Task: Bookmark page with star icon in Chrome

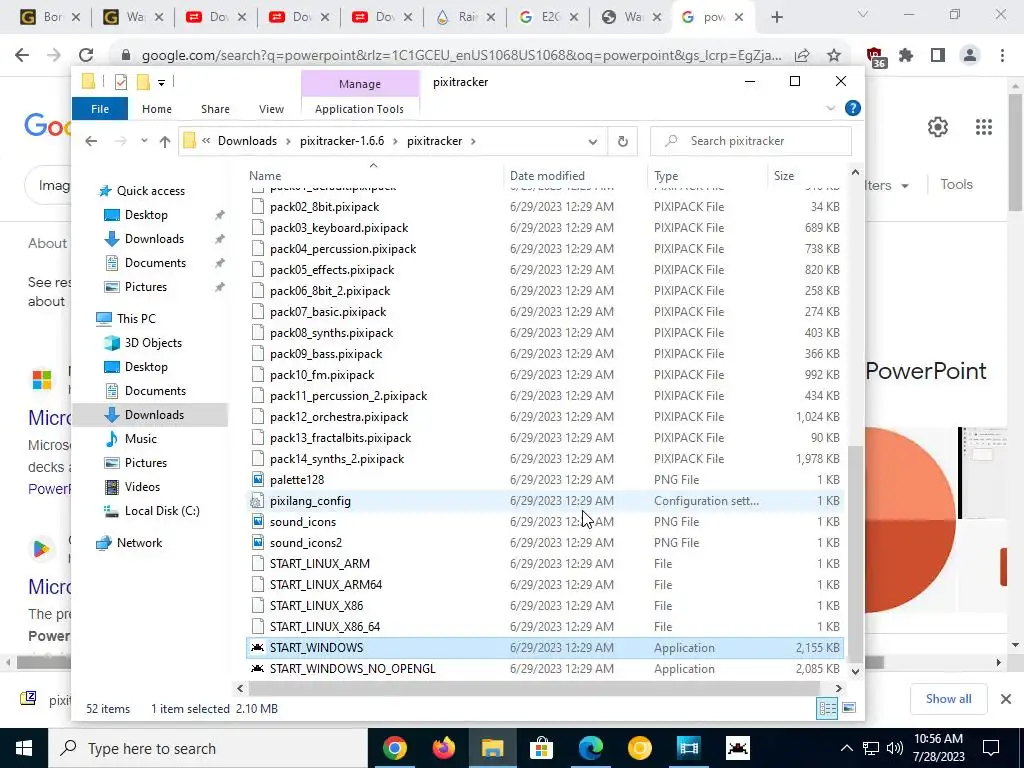Action: click(834, 56)
